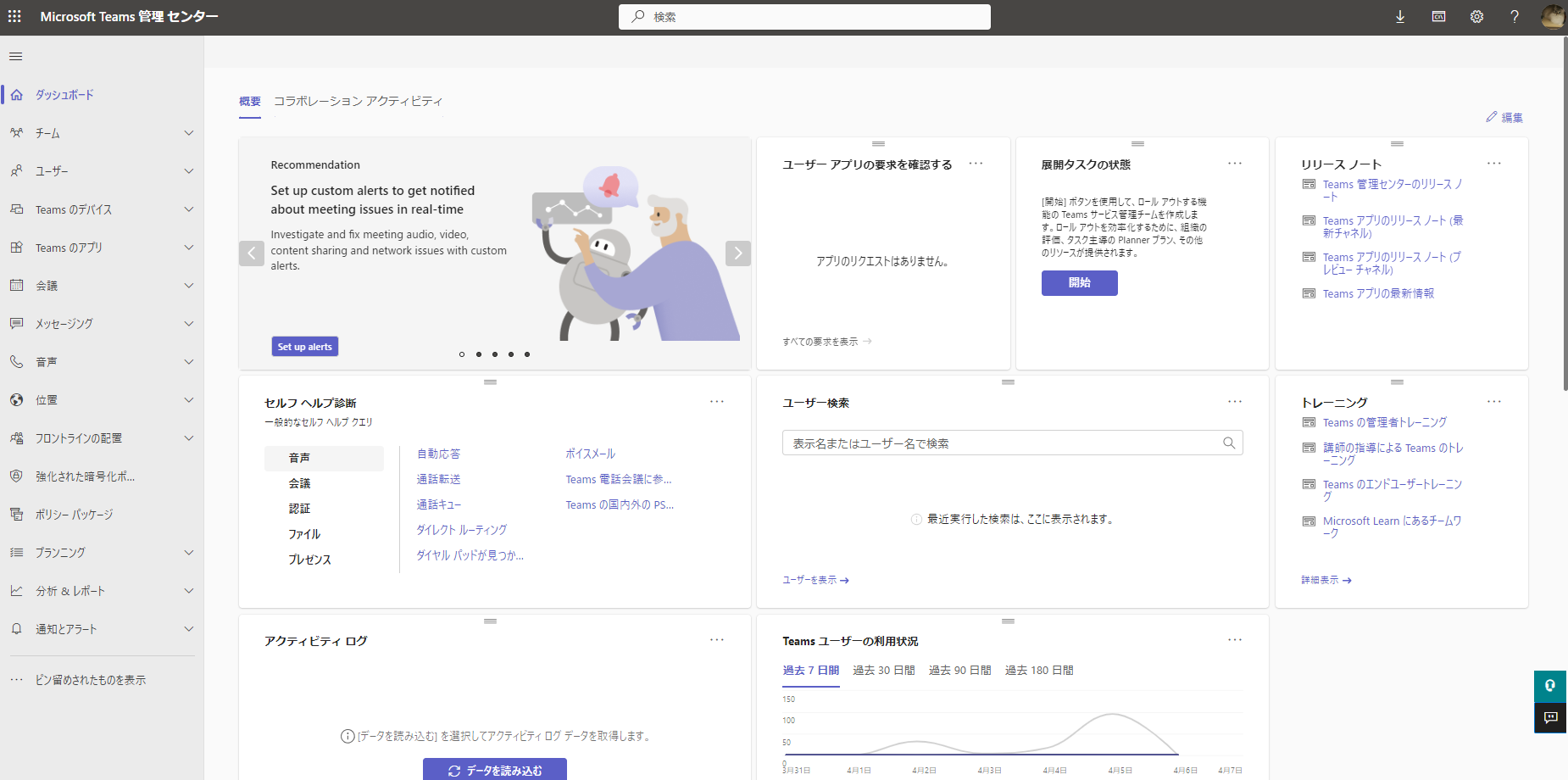The height and width of the screenshot is (780, 1568).
Task: Switch to コラボレーション アクティビティ tab
Action: (358, 102)
